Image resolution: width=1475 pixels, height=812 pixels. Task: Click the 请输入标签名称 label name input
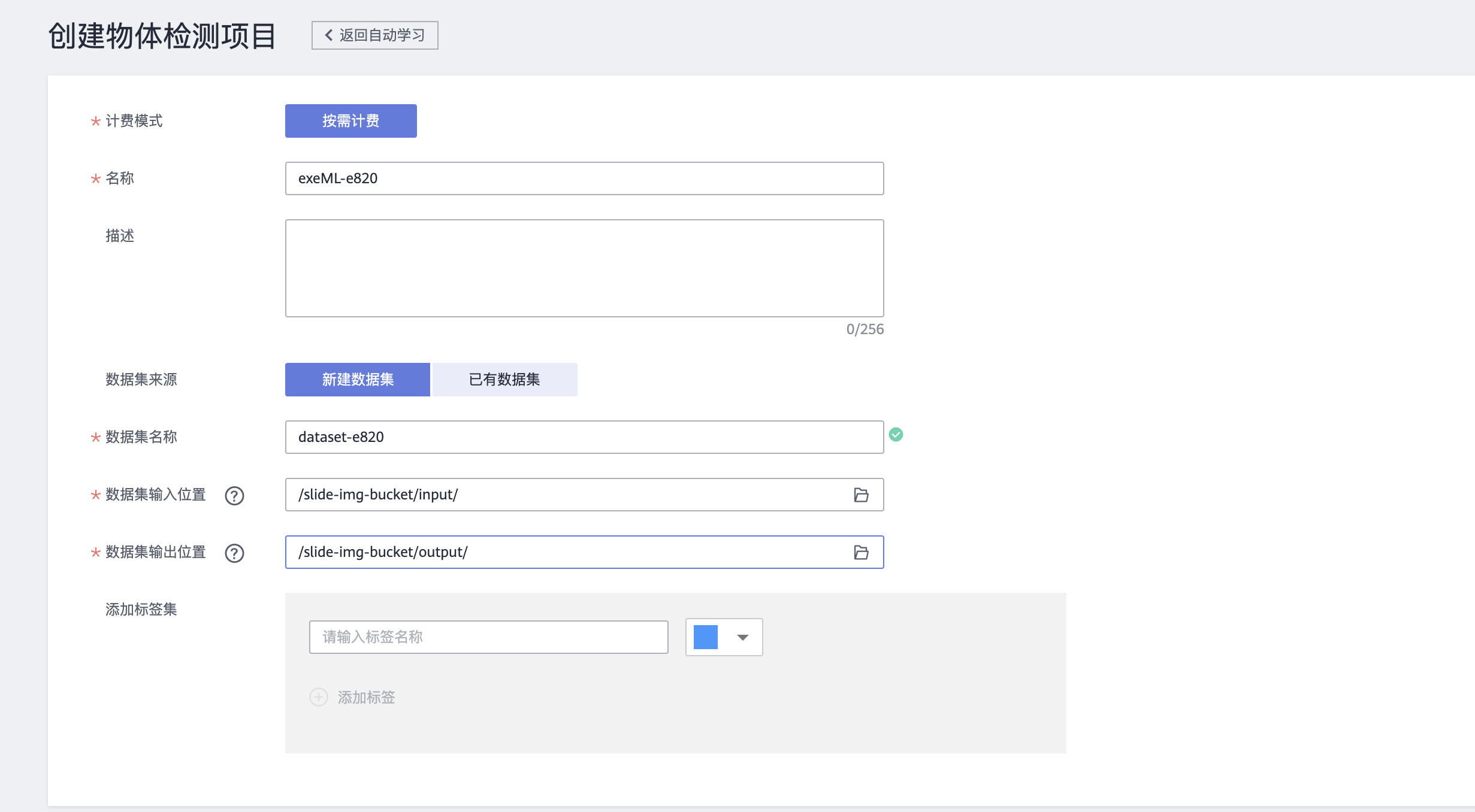coord(488,637)
